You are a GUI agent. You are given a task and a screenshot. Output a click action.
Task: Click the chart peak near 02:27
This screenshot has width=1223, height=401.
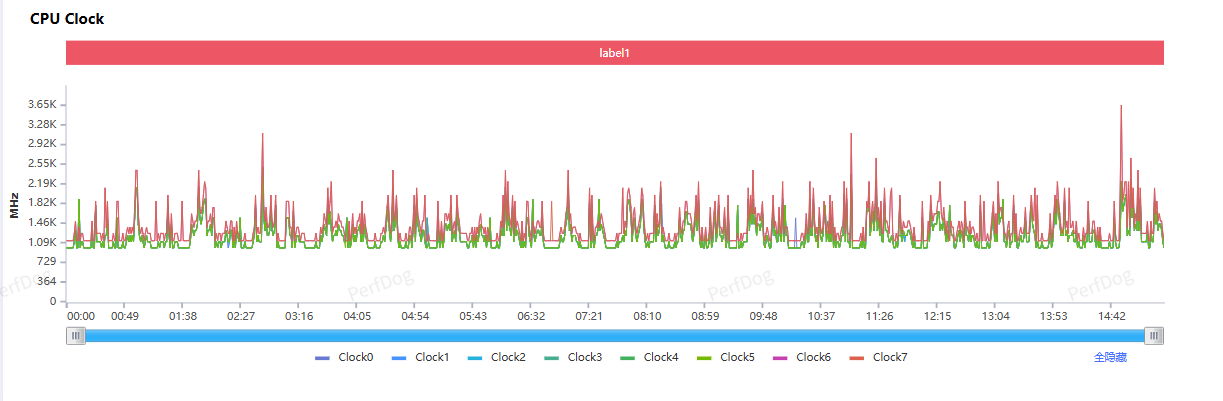coord(262,134)
